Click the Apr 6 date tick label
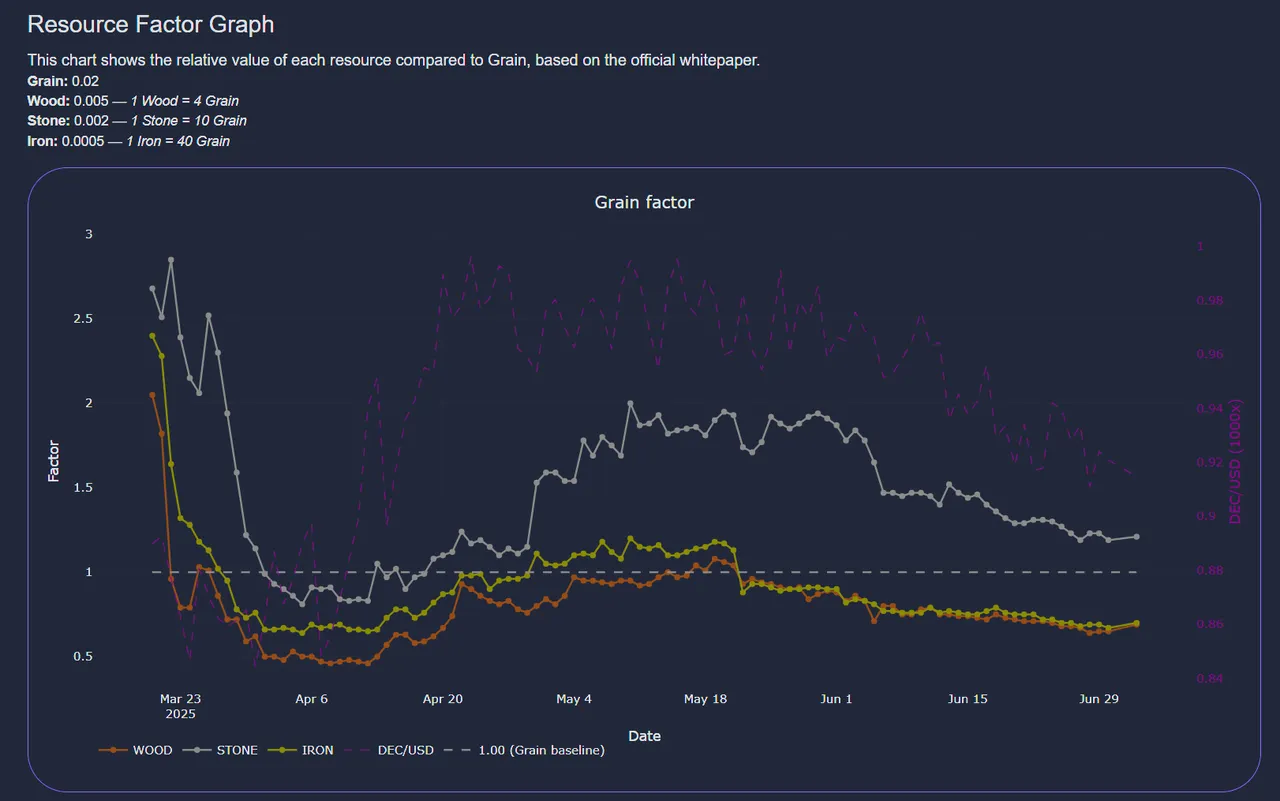The height and width of the screenshot is (801, 1280). click(x=311, y=699)
